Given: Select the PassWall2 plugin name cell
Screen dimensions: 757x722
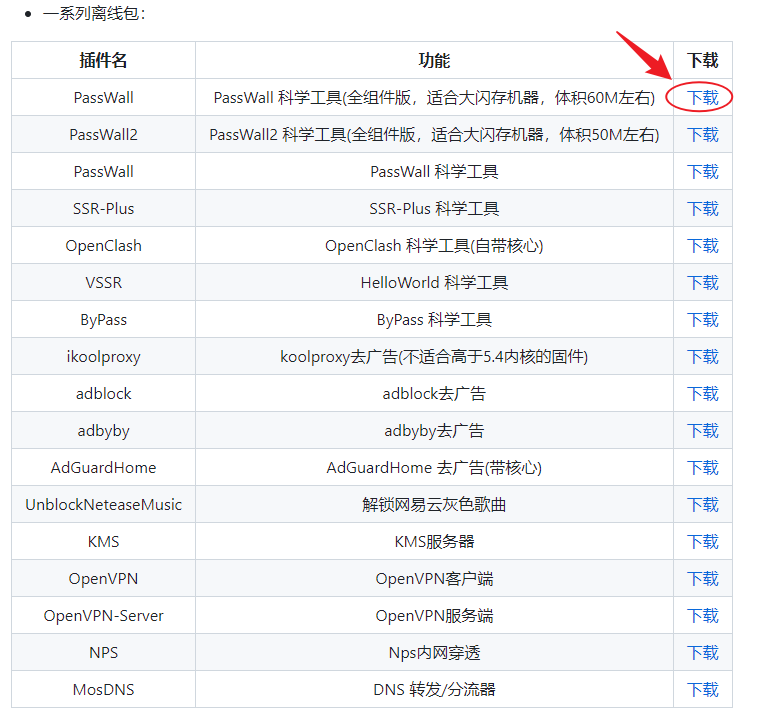Looking at the screenshot, I should (103, 135).
